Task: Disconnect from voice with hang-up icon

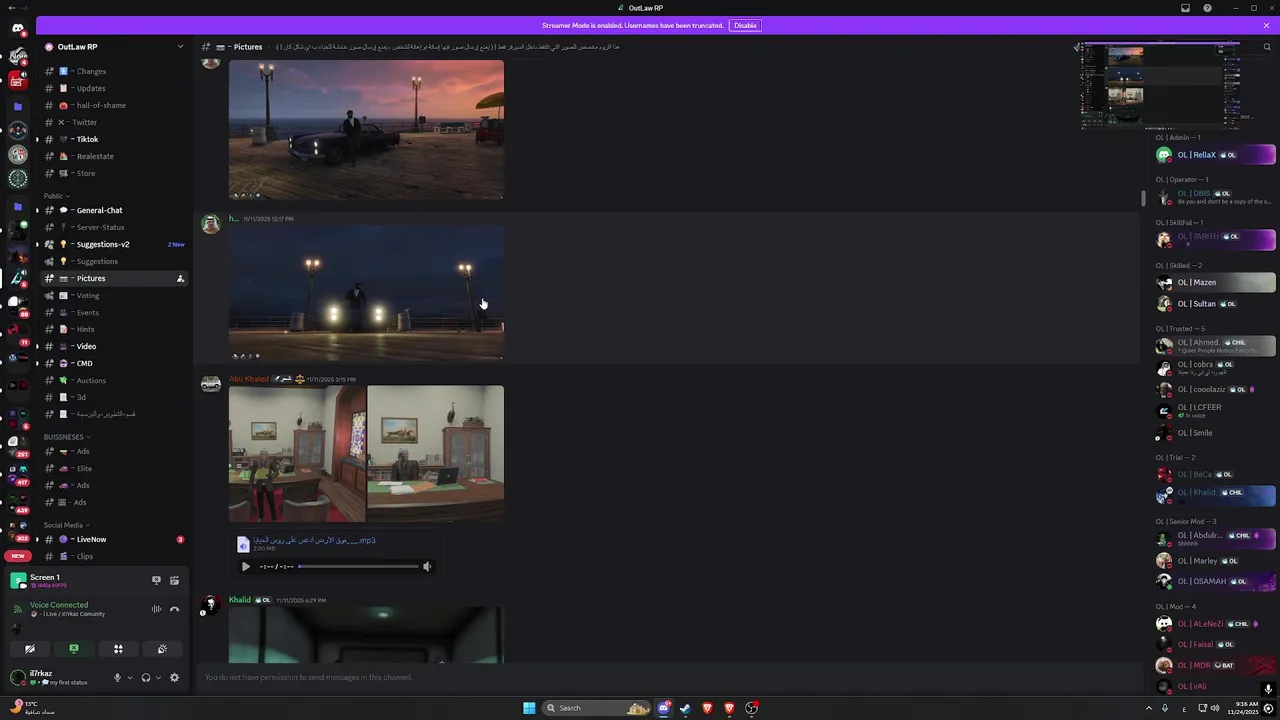Action: point(174,609)
